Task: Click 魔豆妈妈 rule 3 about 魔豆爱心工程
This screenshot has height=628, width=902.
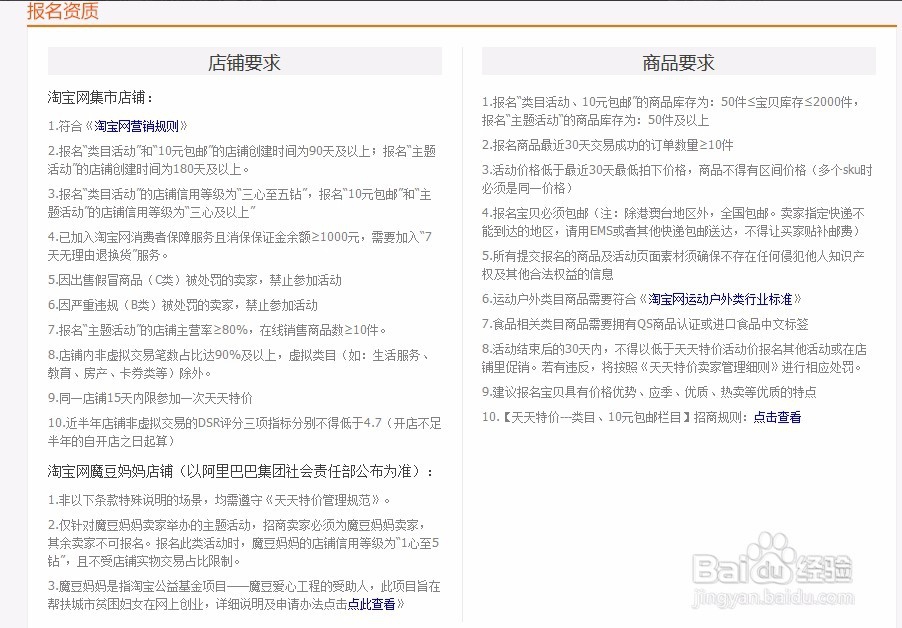Action: [x=244, y=595]
